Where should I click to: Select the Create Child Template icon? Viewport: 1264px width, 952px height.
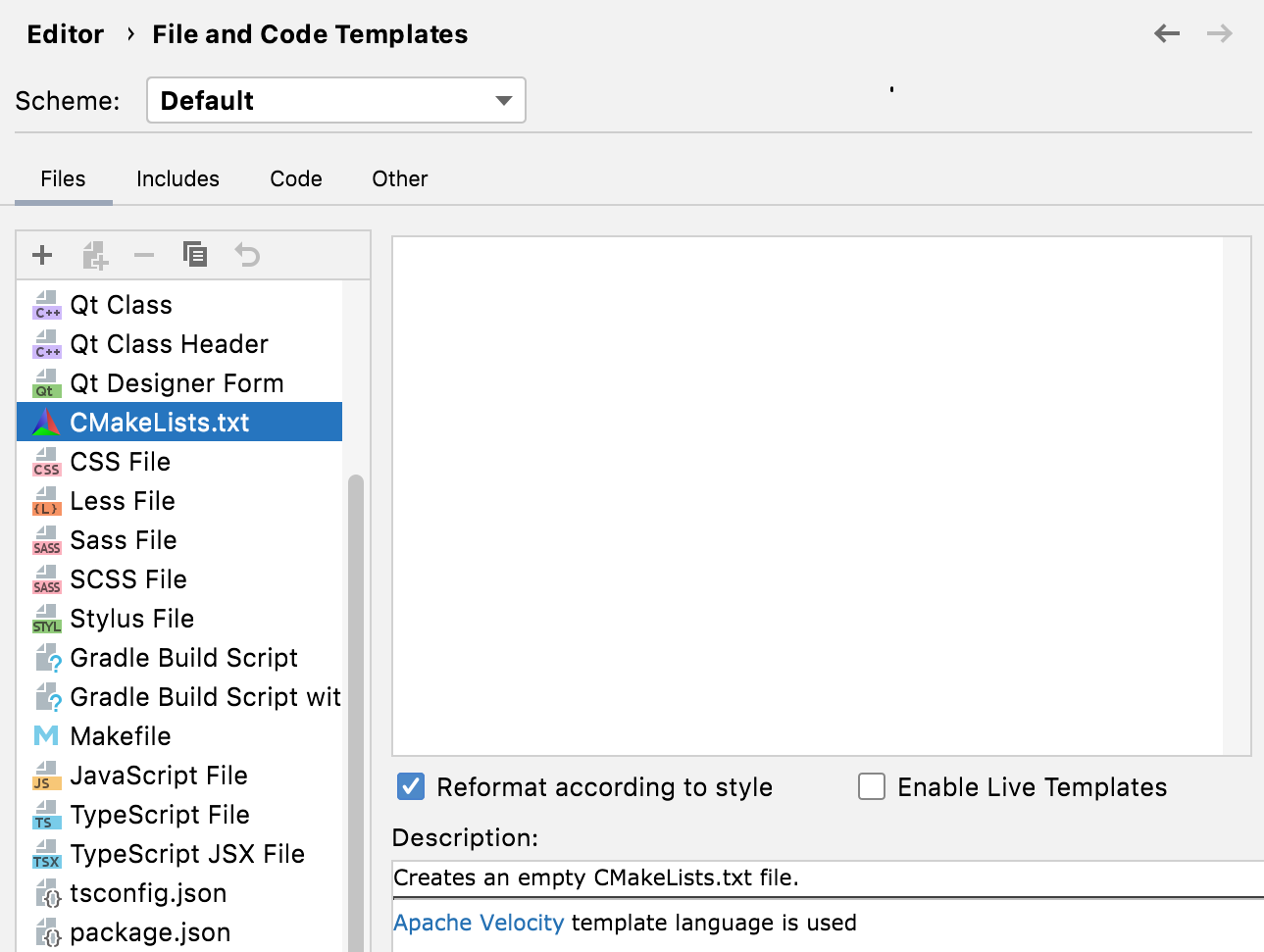(x=93, y=255)
